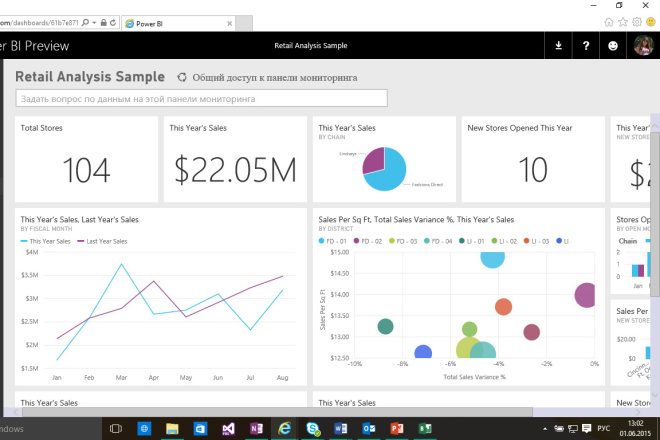Open the Total Stores 104 tile

point(86,159)
